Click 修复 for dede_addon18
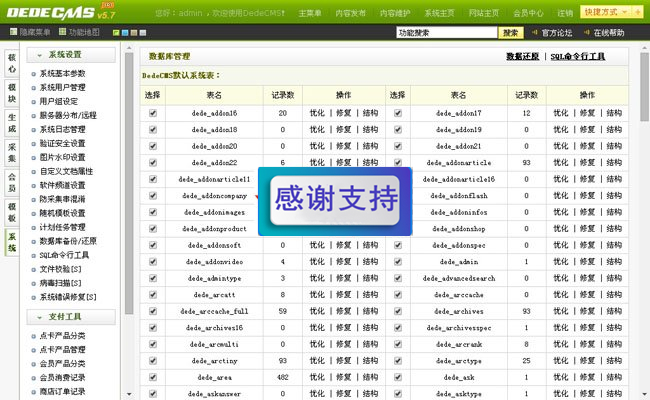 coord(344,129)
